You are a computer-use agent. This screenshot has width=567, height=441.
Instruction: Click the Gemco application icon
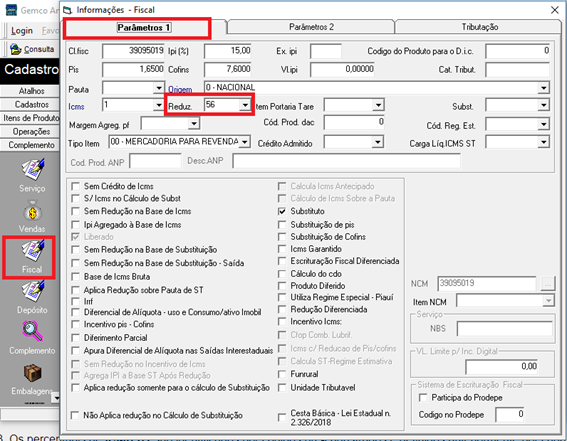pos(11,9)
